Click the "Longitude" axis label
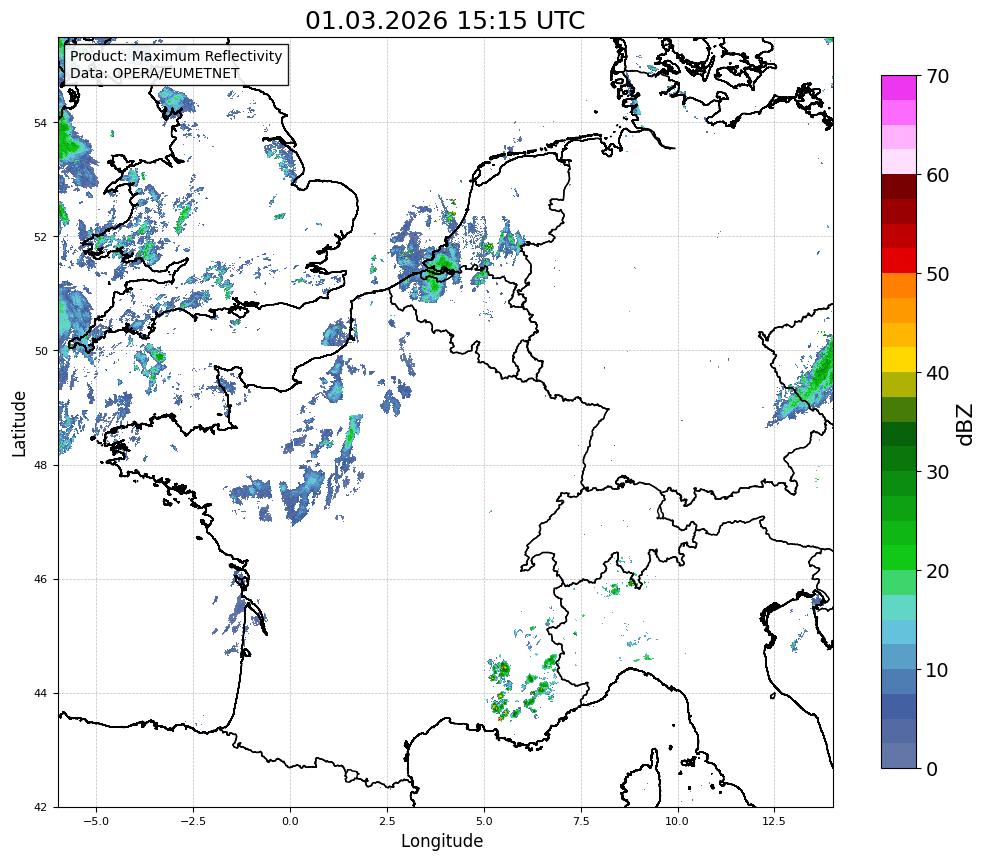This screenshot has height=860, width=985. coord(442,841)
